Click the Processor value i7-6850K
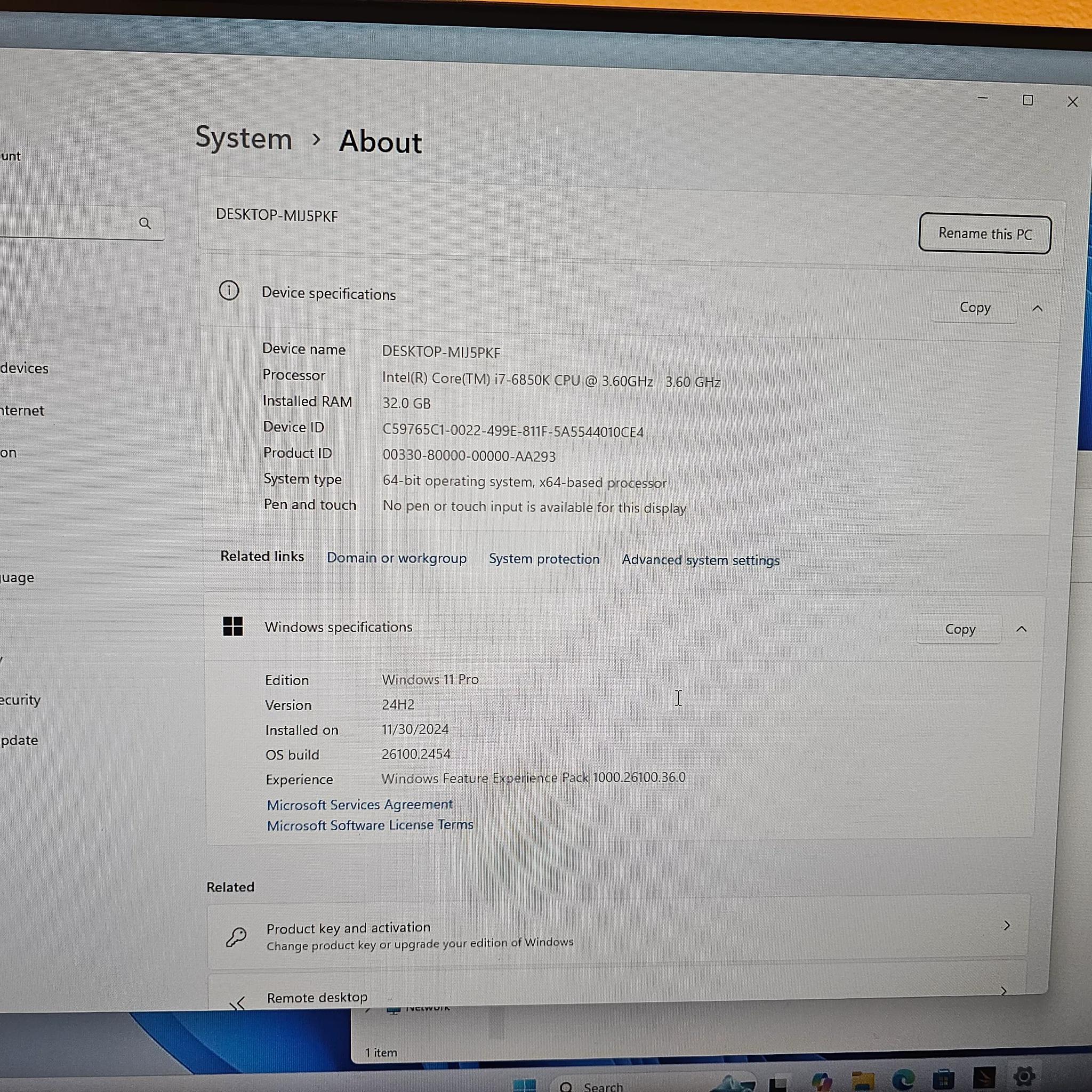Screen dimensions: 1092x1092 [551, 380]
